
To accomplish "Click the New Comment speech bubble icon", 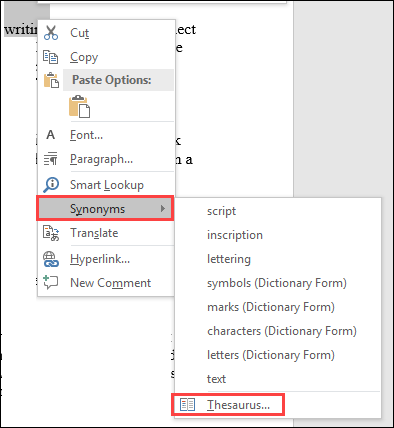I will [51, 282].
